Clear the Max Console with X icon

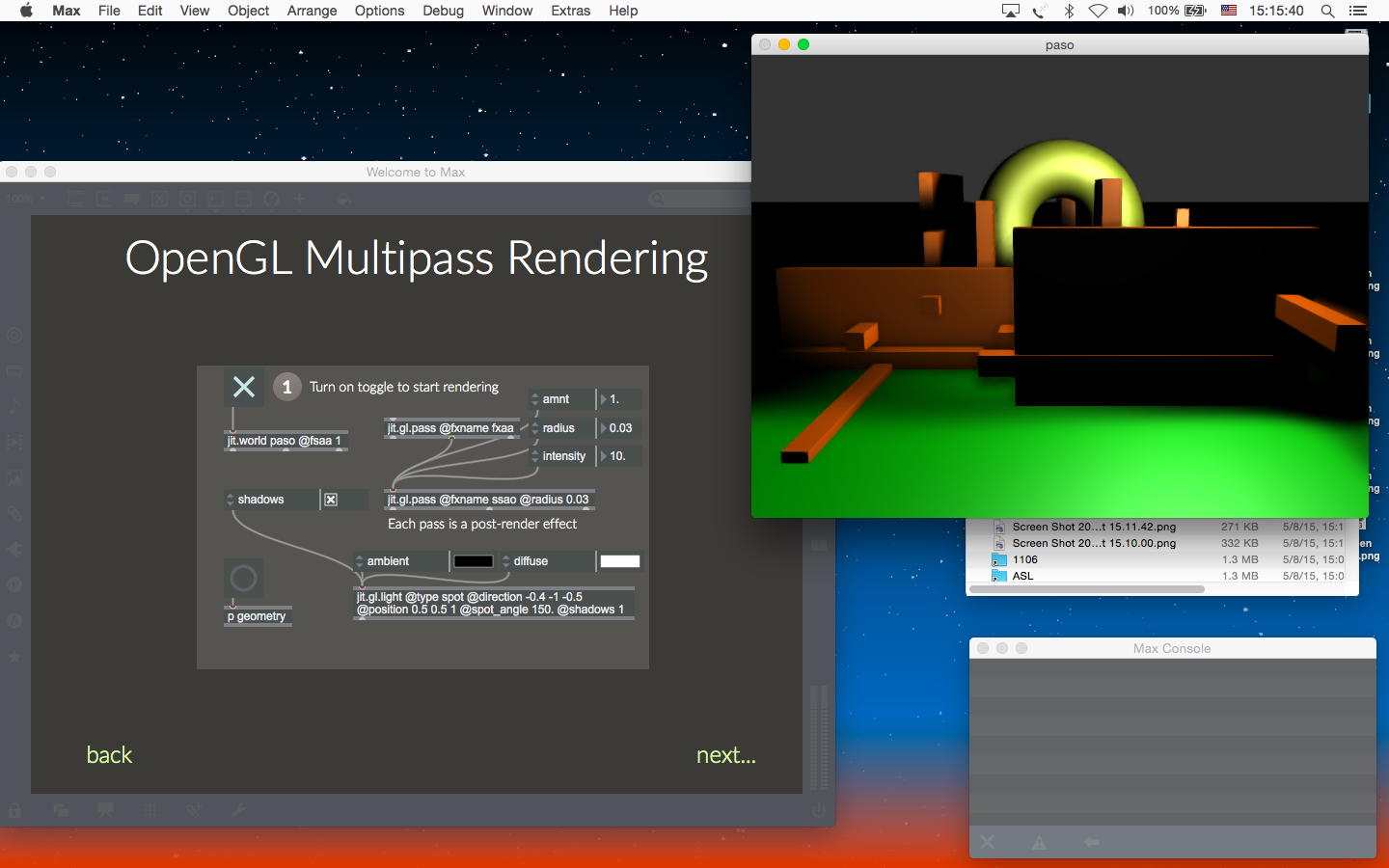(988, 842)
